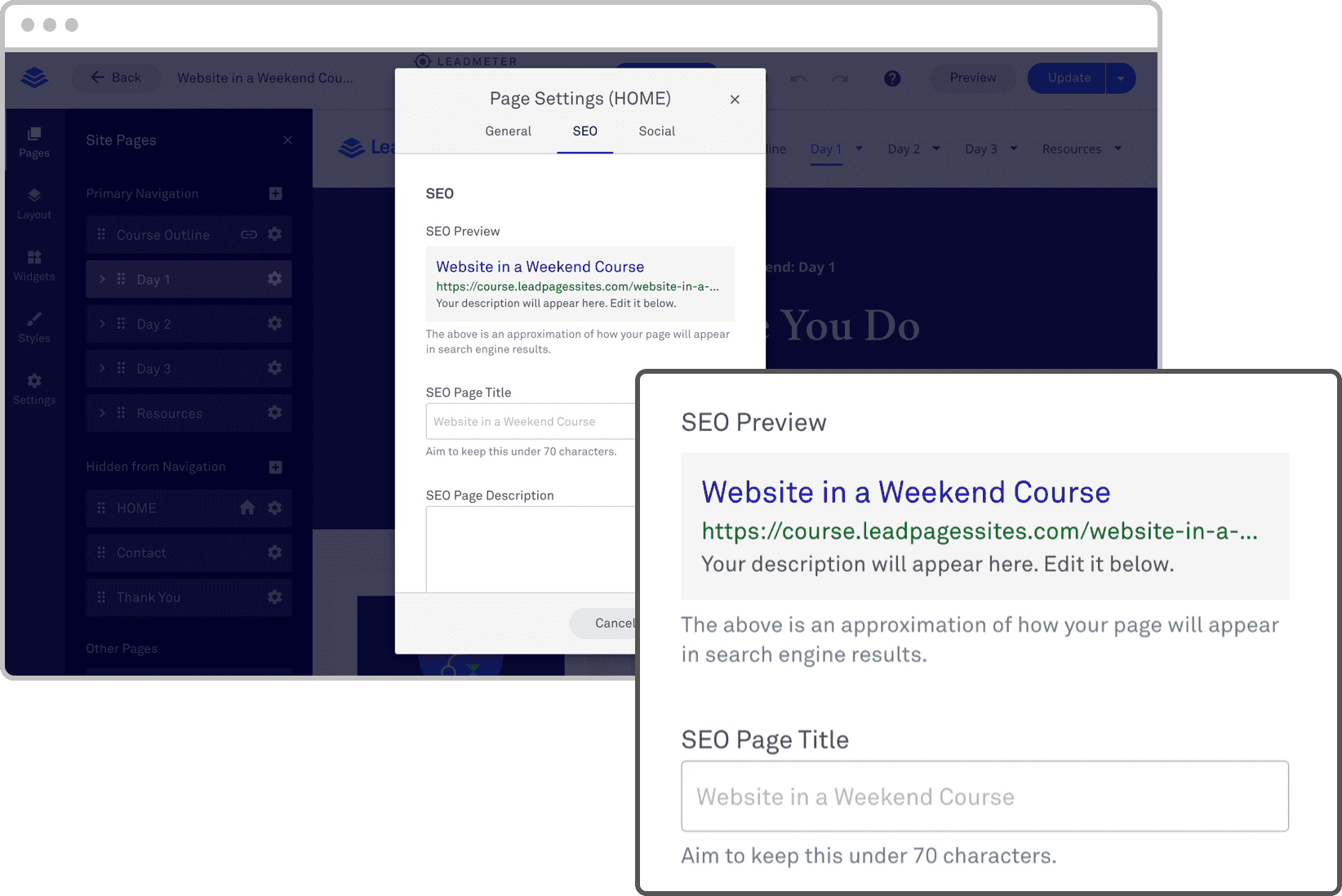Click the Preview button
The image size is (1342, 896).
[972, 78]
